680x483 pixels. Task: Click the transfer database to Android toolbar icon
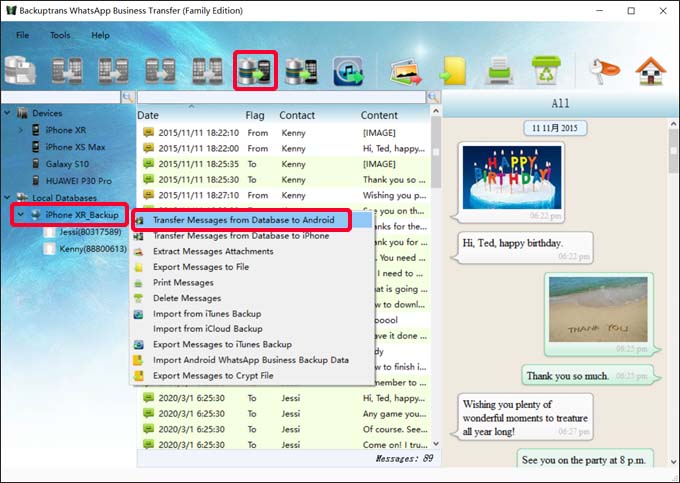pyautogui.click(x=255, y=71)
